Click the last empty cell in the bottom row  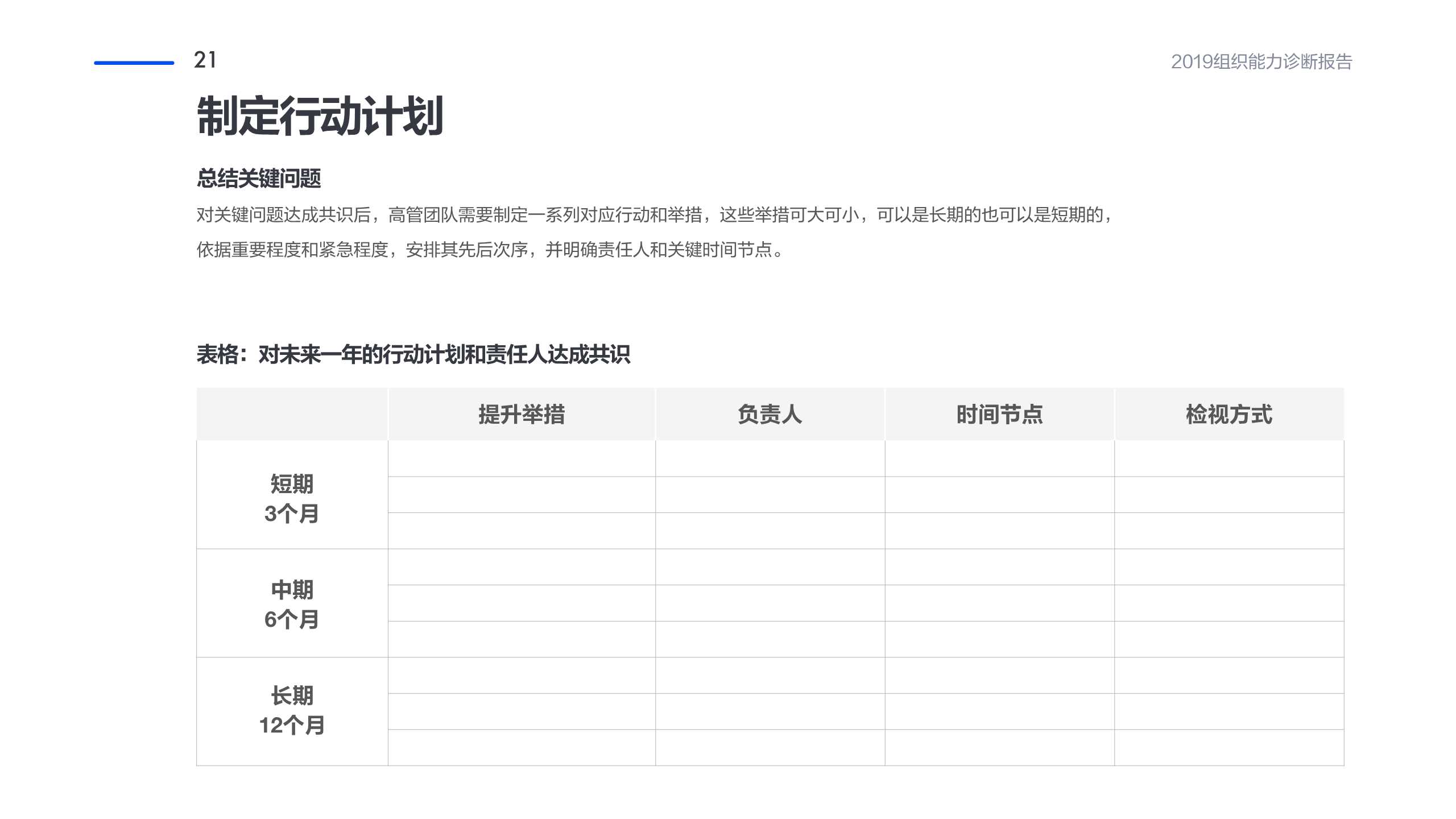pos(1232,748)
